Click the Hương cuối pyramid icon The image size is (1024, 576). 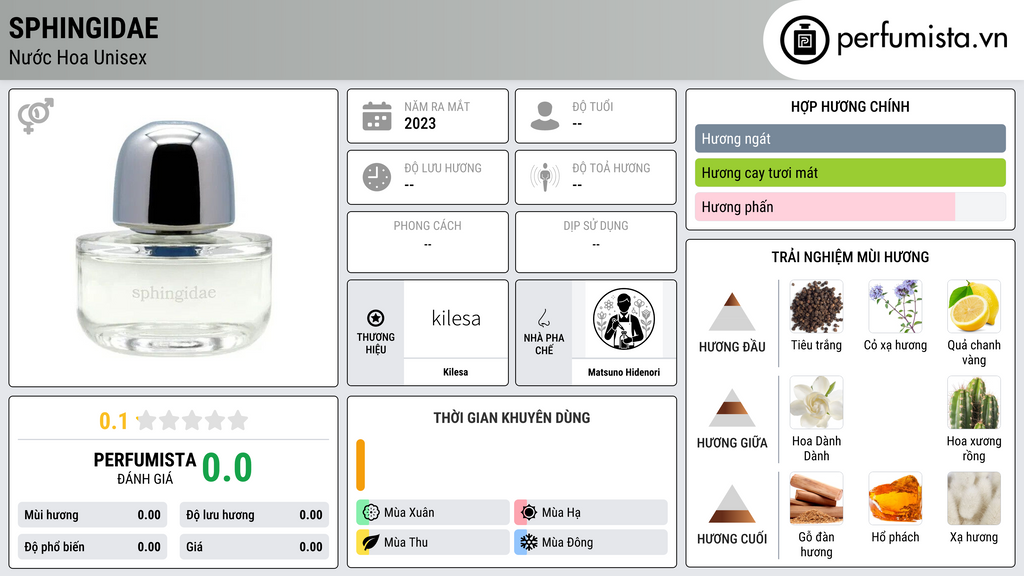[x=732, y=504]
